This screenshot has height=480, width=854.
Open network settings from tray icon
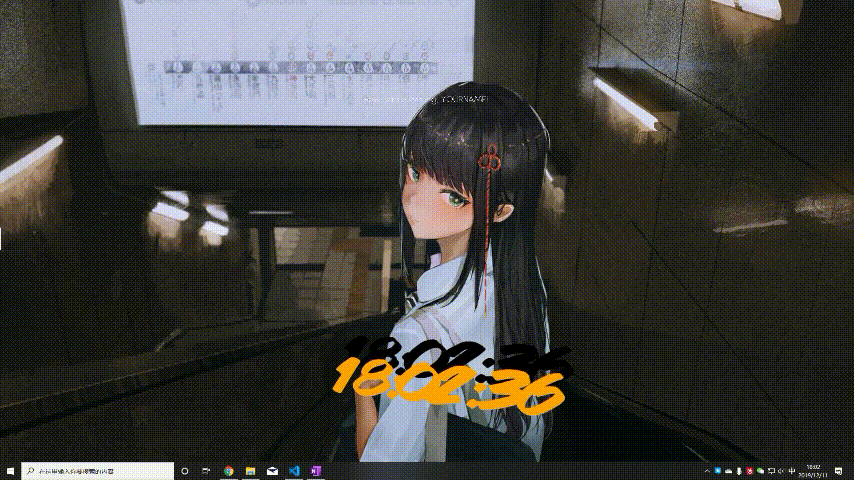771,470
